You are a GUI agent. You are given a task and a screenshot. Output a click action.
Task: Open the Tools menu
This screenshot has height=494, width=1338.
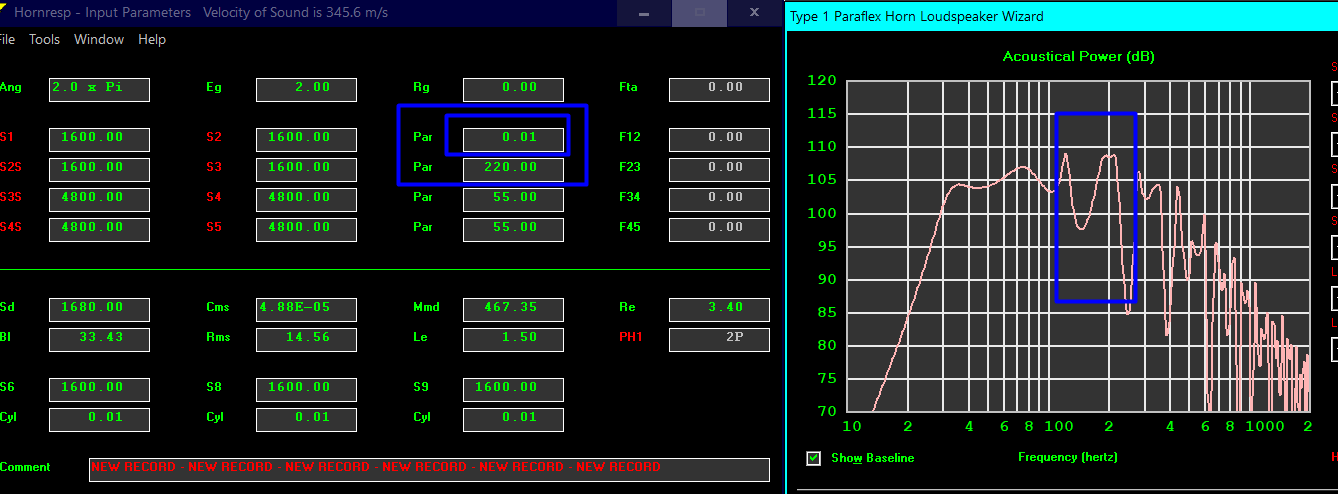click(44, 40)
